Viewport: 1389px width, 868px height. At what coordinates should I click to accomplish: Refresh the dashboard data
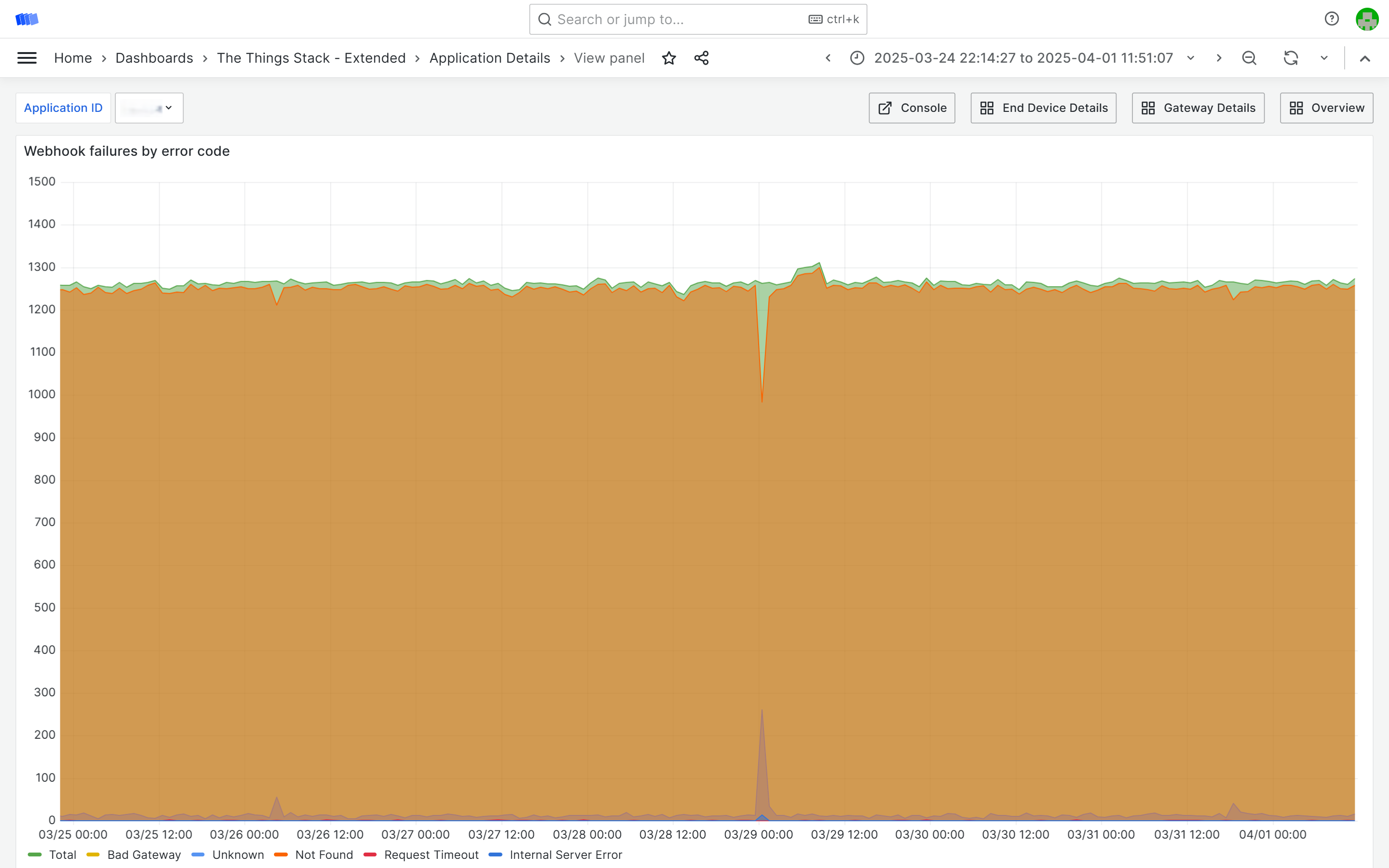tap(1291, 57)
